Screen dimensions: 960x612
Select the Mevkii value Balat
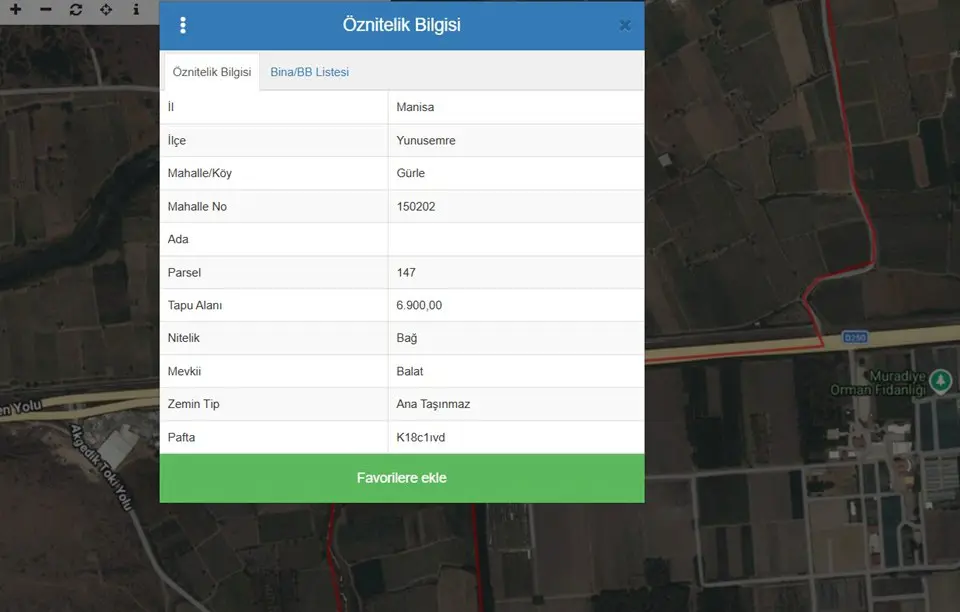(410, 371)
